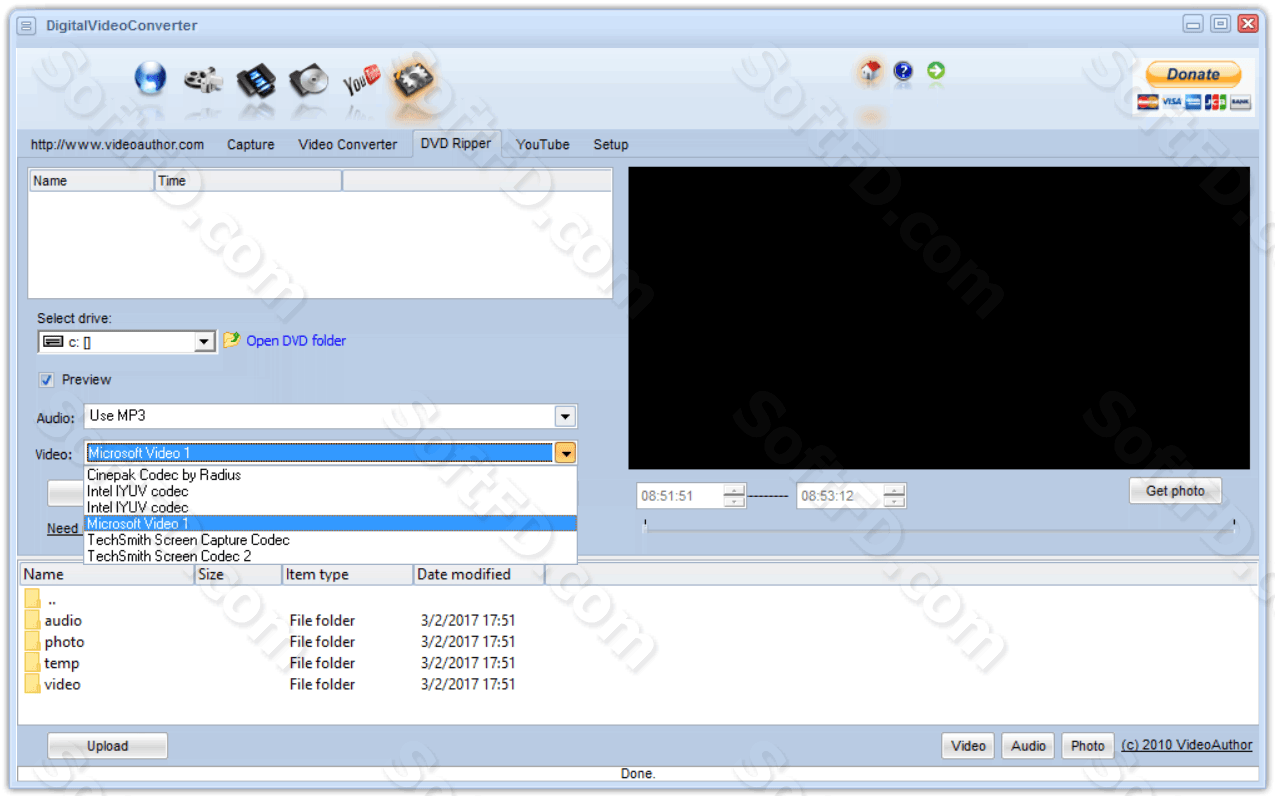Click the Get photo button

pyautogui.click(x=1175, y=491)
